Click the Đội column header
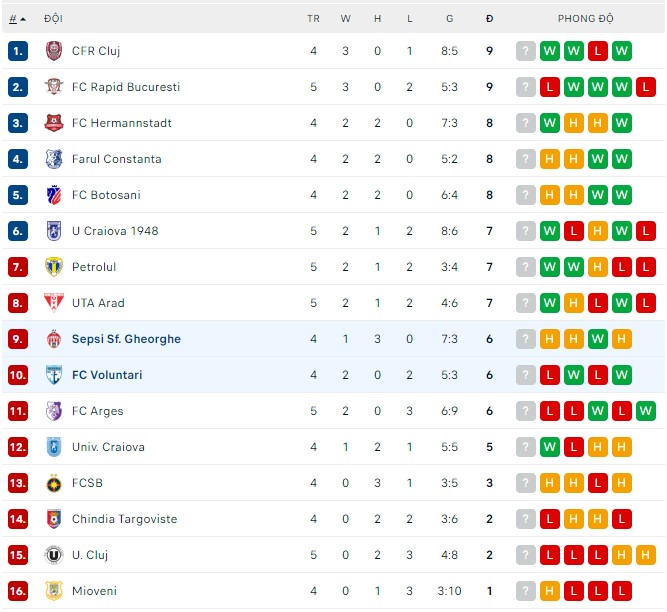 53,19
